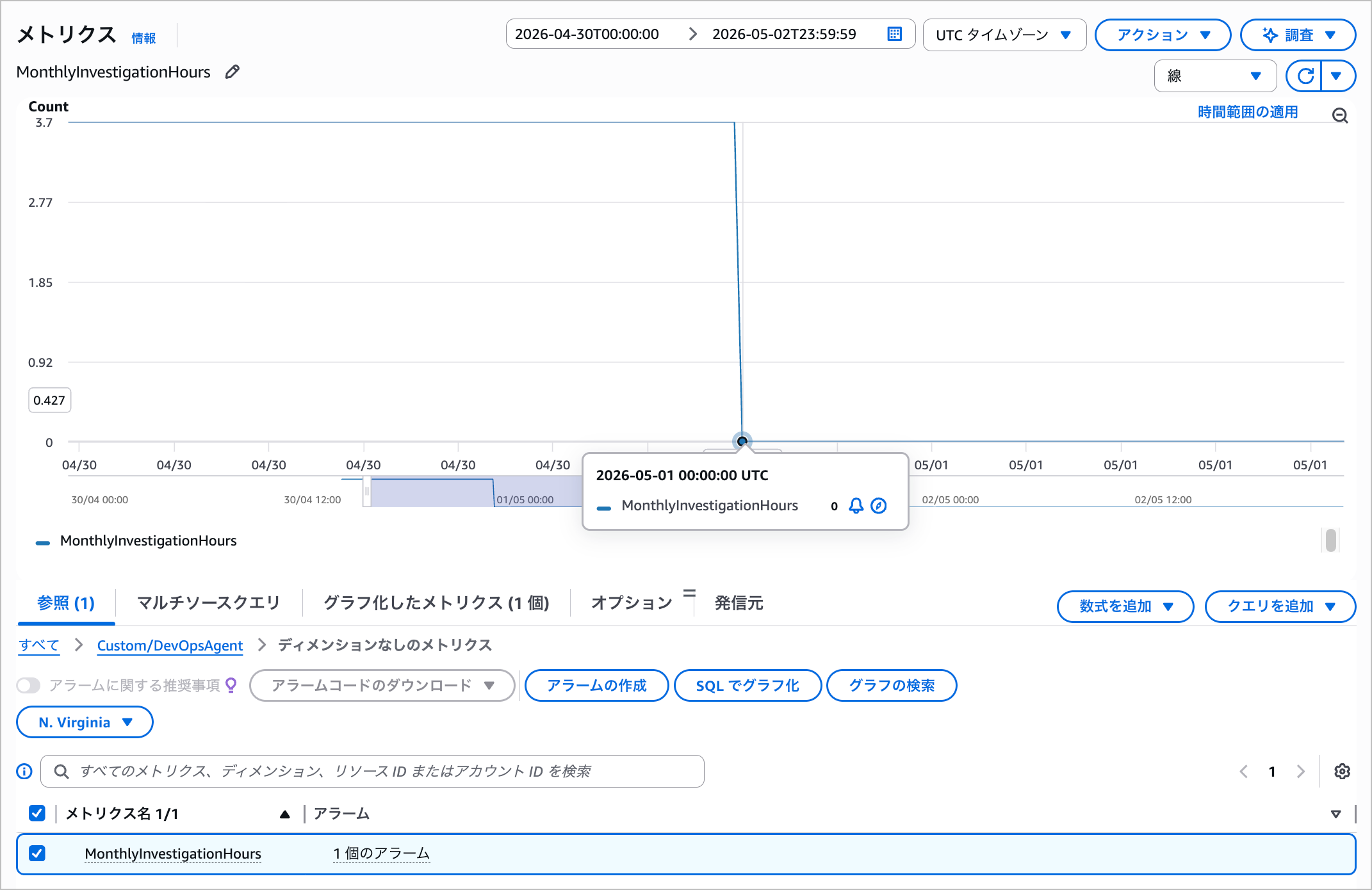Switch to オプション tab
Screen dimensions: 1372x890
click(x=632, y=603)
